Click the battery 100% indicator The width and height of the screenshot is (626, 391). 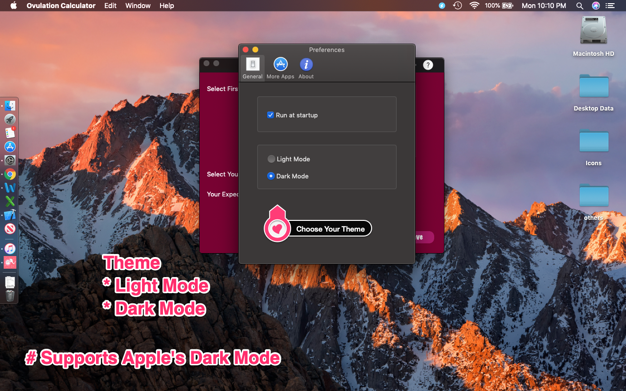click(499, 6)
